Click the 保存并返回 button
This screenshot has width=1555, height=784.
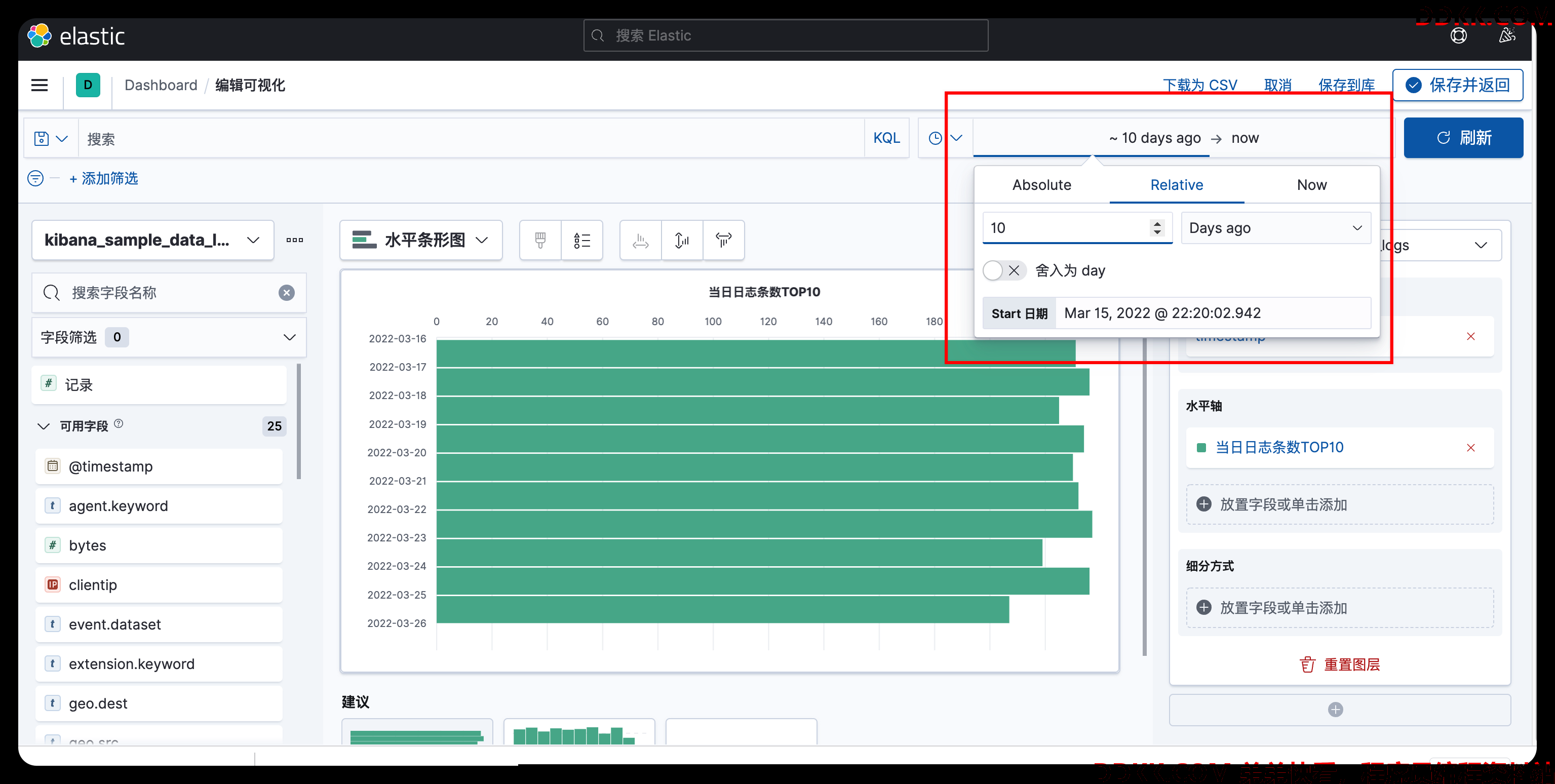coord(1457,85)
